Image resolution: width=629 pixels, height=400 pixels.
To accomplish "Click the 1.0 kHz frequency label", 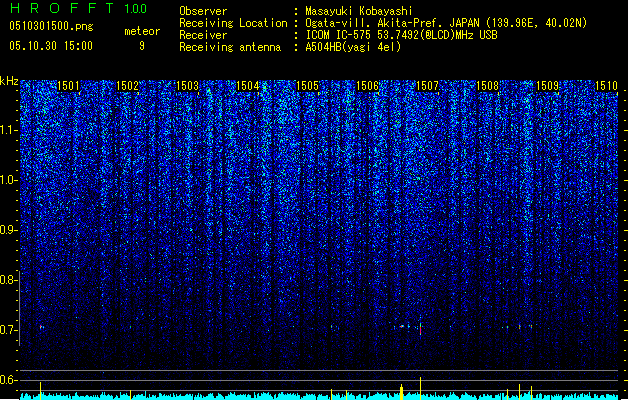I will coord(8,180).
